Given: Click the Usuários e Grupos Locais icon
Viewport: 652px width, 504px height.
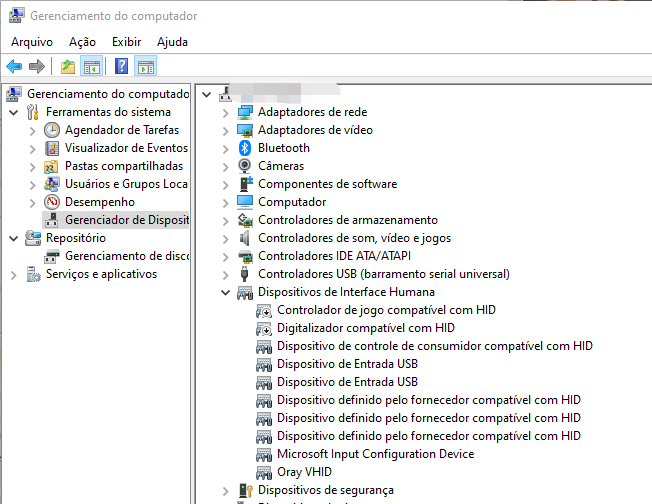Looking at the screenshot, I should click(52, 184).
